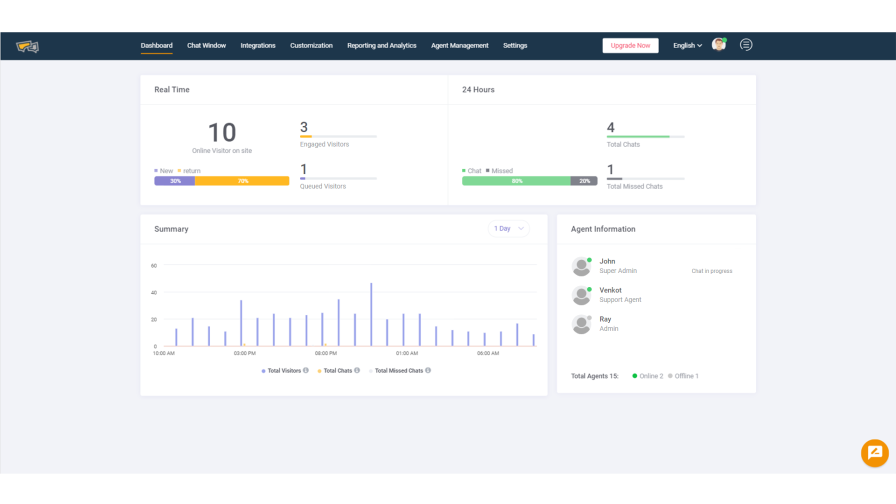Click the Total Chats info icon

(x=357, y=370)
